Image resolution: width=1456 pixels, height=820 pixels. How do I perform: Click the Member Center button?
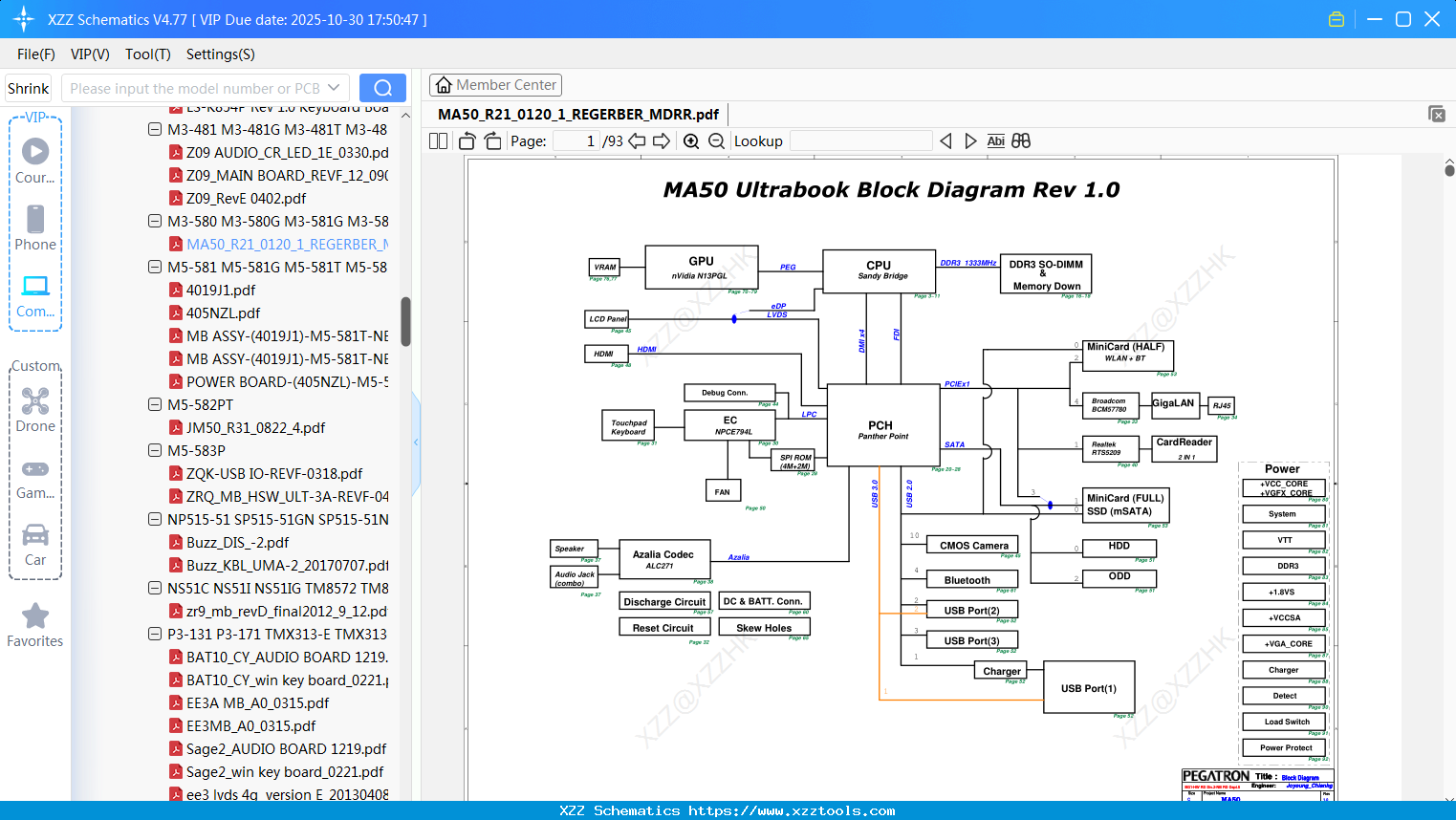[495, 85]
